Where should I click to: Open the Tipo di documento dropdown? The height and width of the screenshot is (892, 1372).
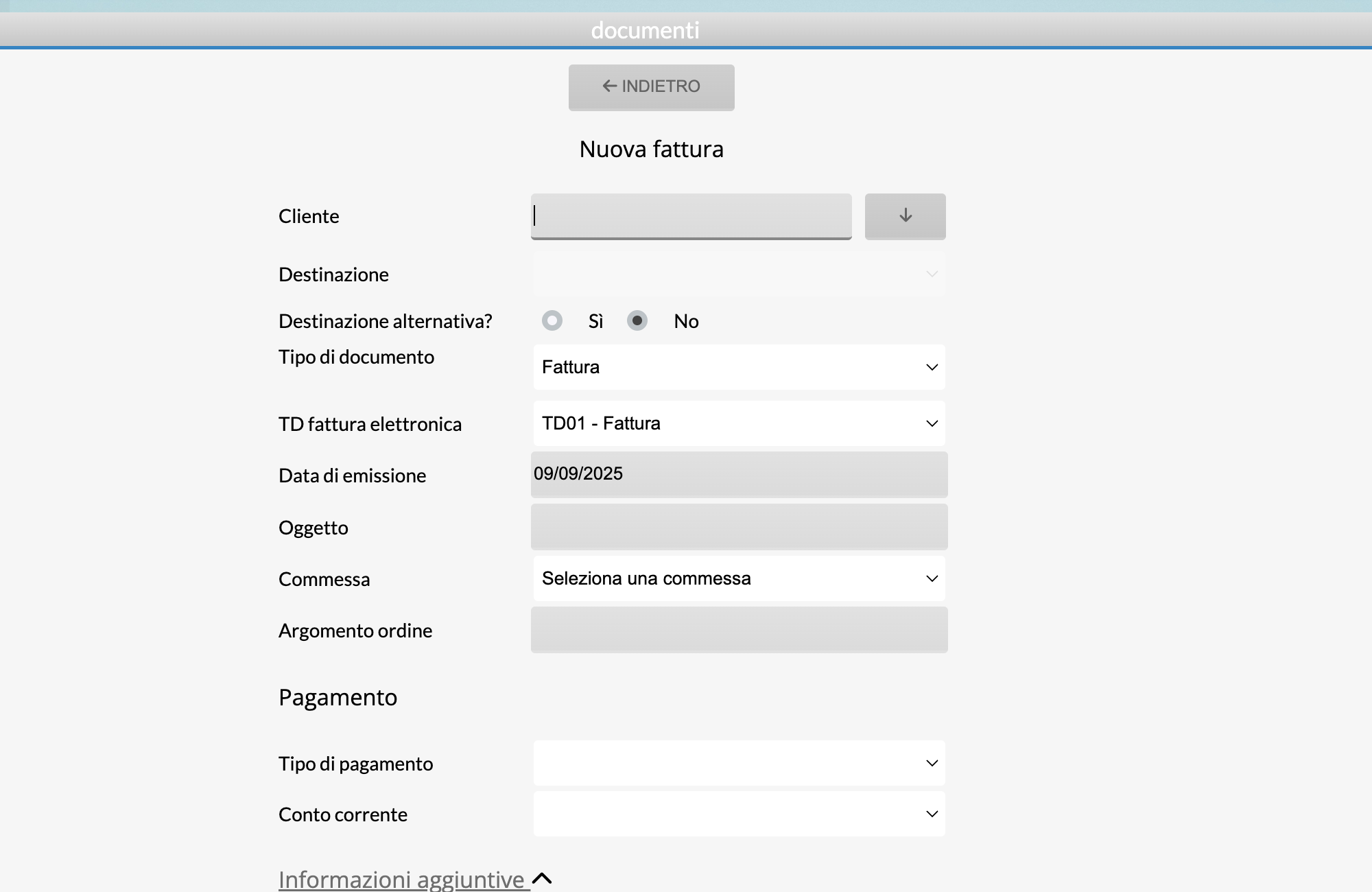738,367
